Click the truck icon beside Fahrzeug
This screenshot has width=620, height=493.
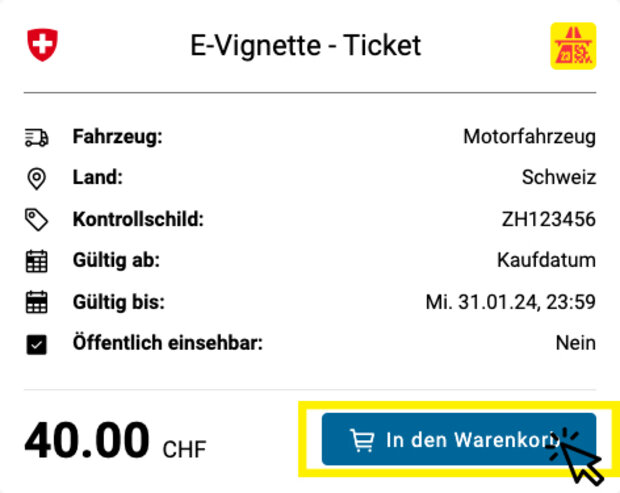coord(36,137)
